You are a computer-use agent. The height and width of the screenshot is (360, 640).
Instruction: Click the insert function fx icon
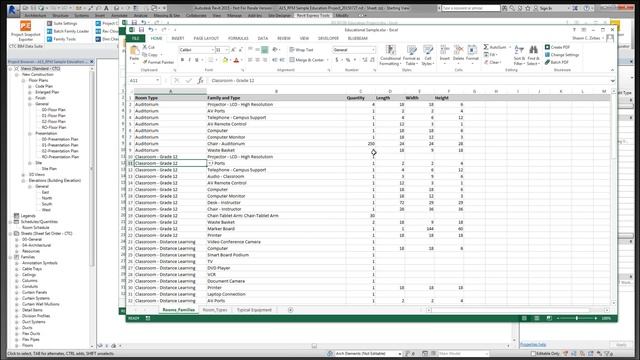[x=200, y=81]
